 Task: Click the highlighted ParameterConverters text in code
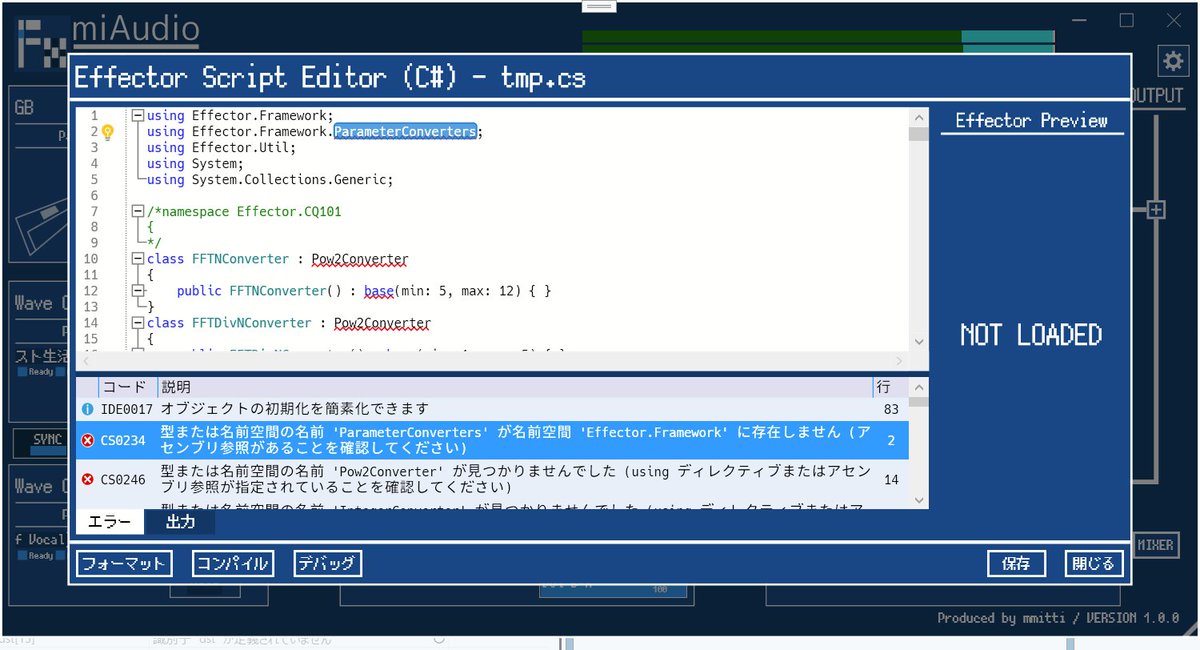406,132
